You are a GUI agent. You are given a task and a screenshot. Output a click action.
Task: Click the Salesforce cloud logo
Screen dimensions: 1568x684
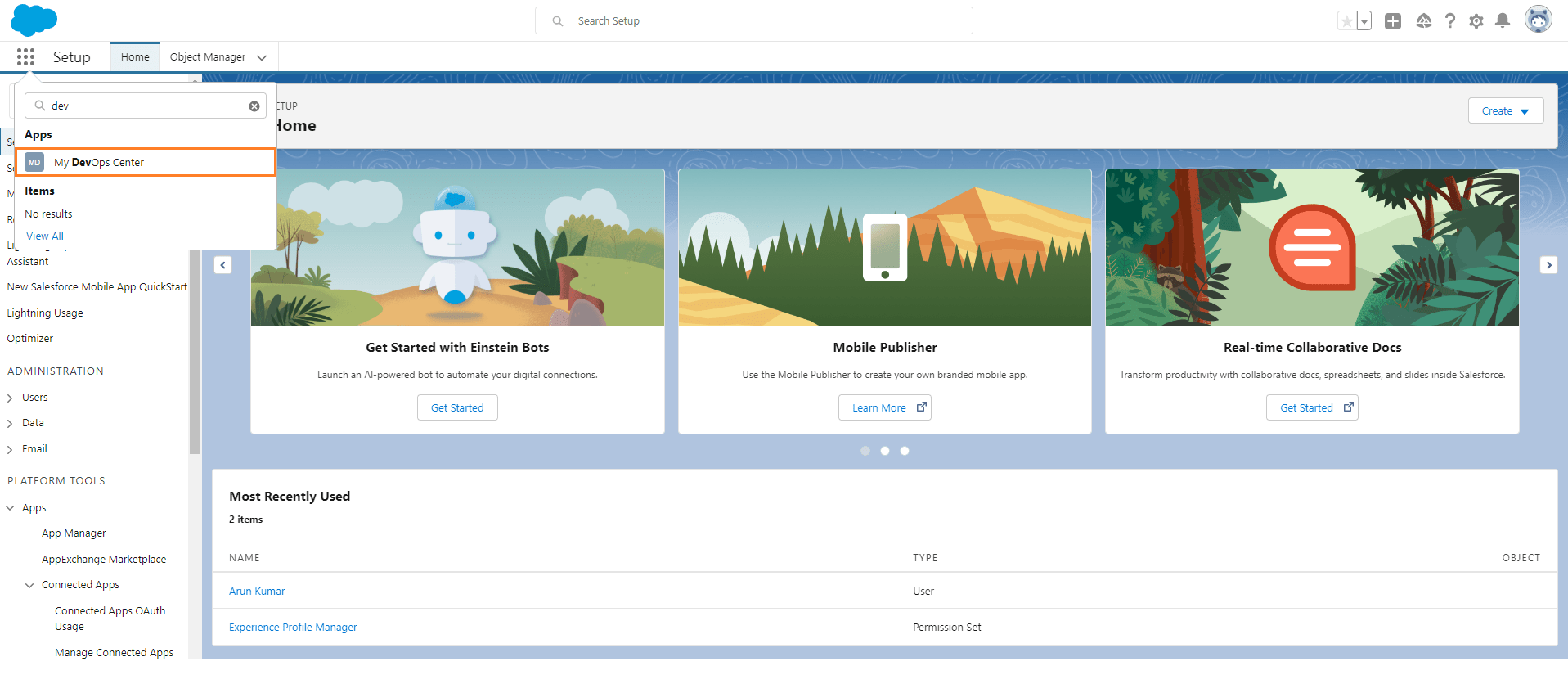coord(34,20)
